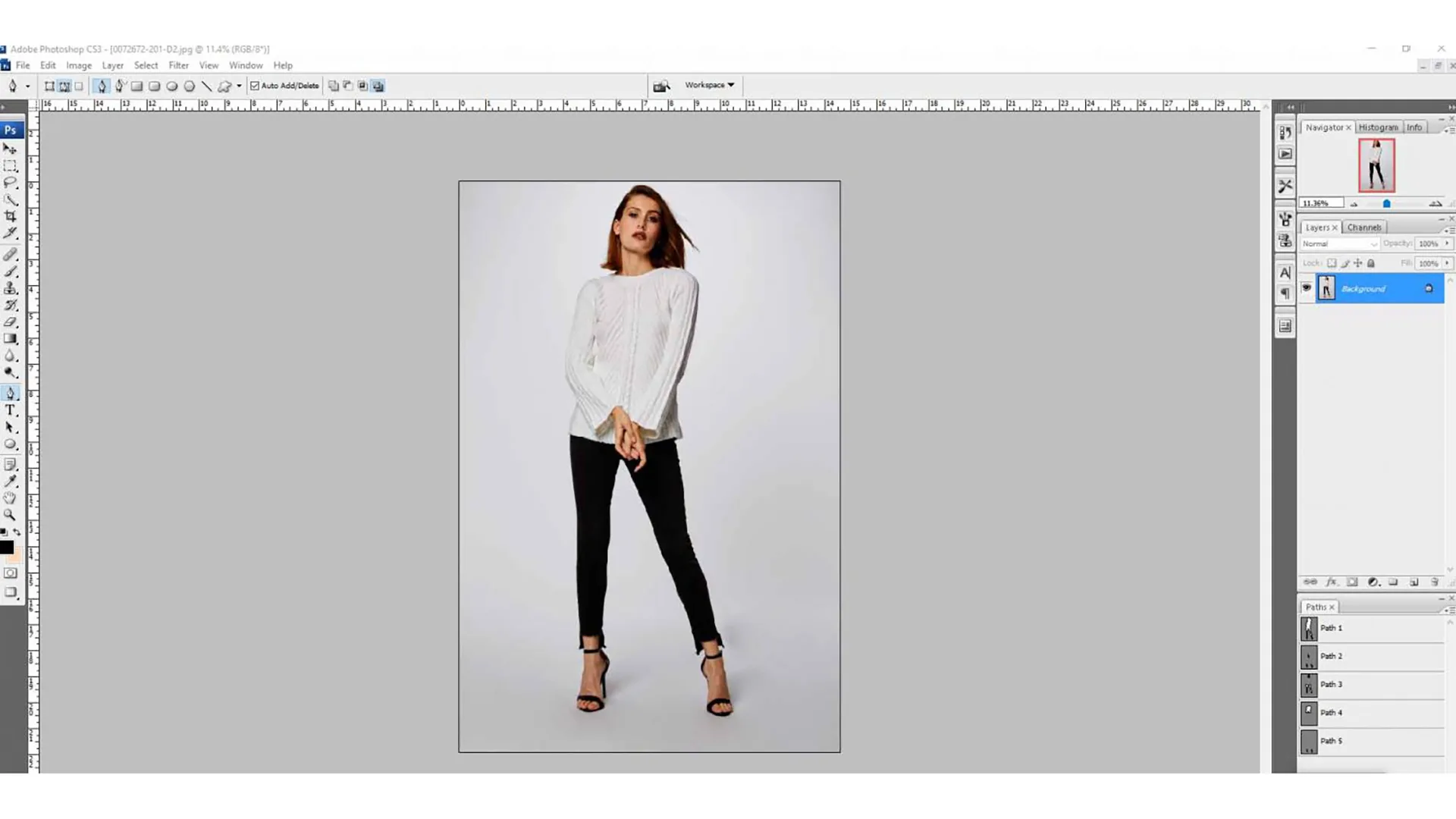Open the File menu
The height and width of the screenshot is (819, 1456).
23,65
